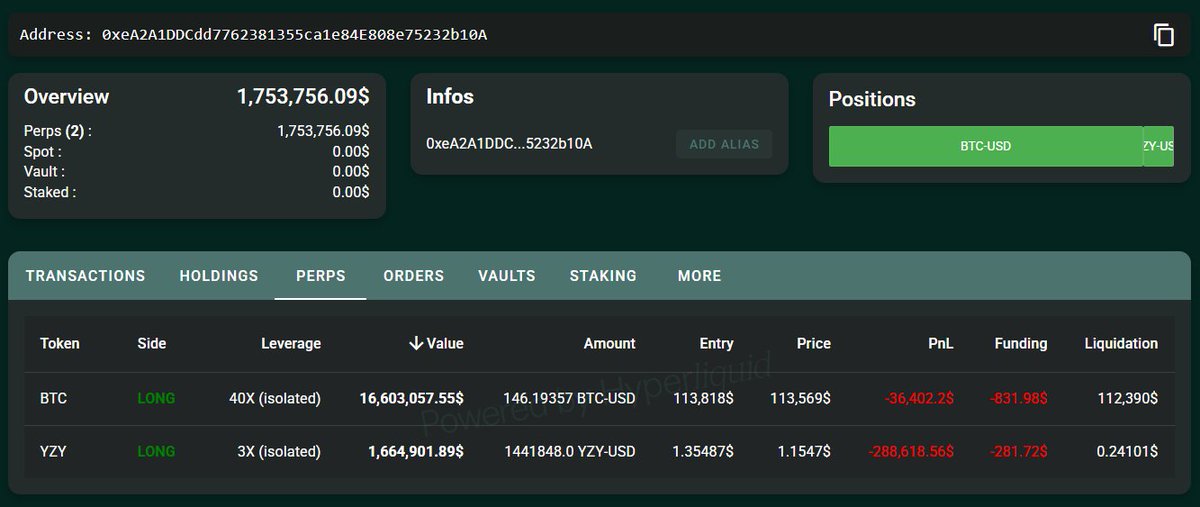Image resolution: width=1200 pixels, height=507 pixels.
Task: Open the TRANSACTIONS tab
Action: 85,276
